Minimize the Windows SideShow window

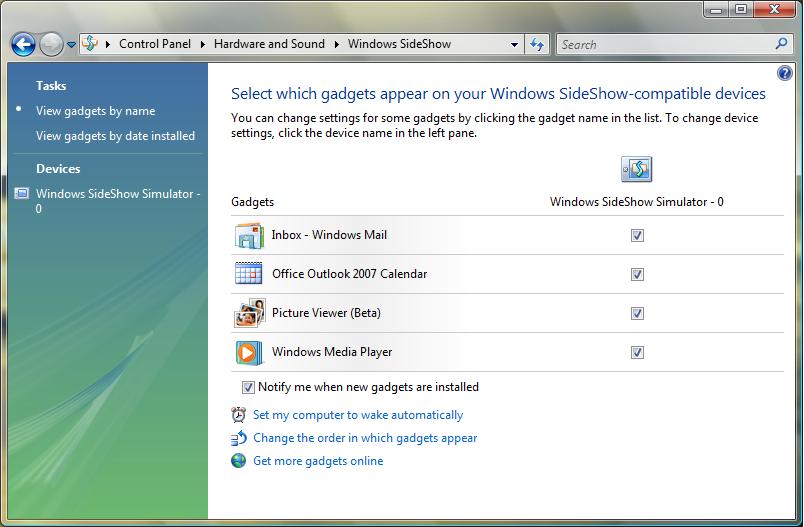(x=716, y=10)
